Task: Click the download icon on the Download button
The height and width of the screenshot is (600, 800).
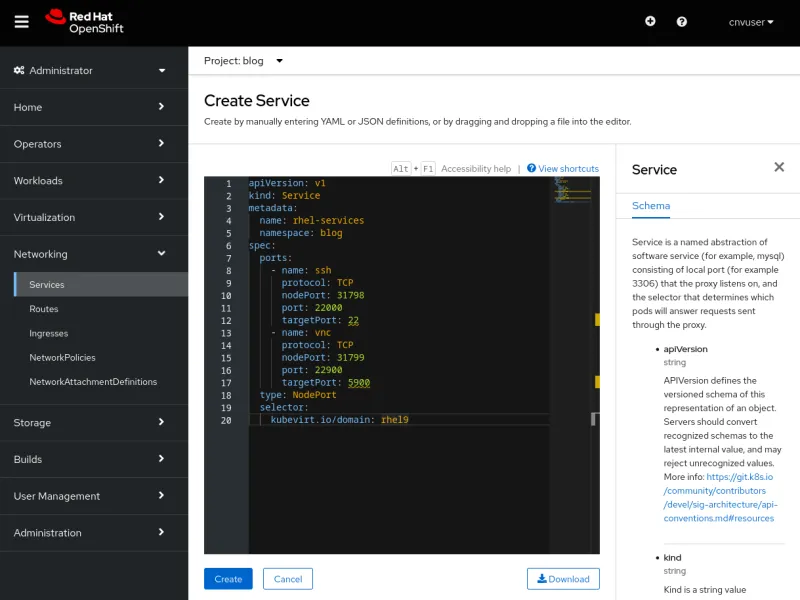Action: (541, 579)
